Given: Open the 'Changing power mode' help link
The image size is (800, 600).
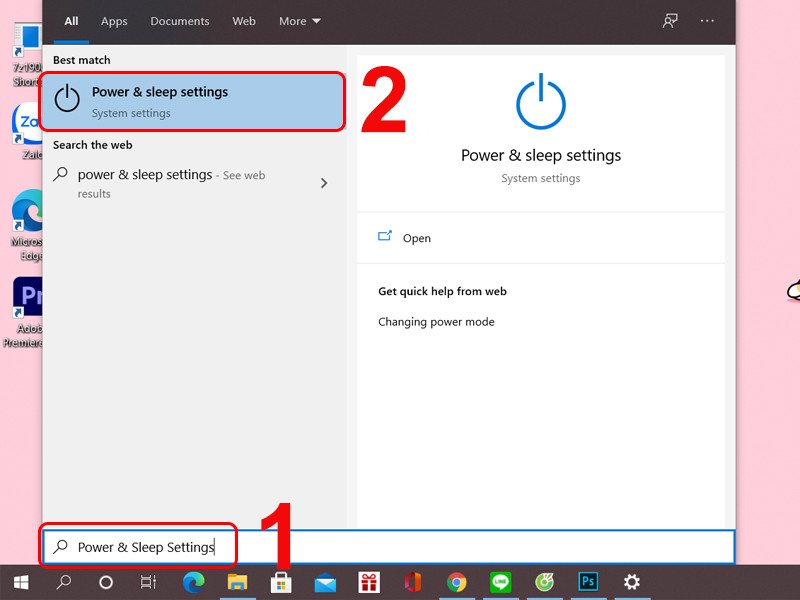Looking at the screenshot, I should tap(436, 322).
